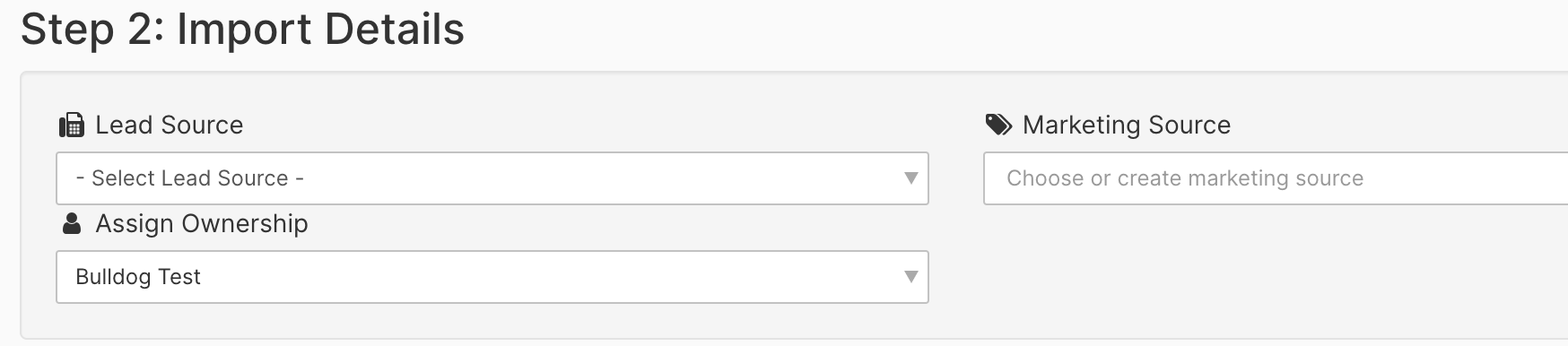Expand the Assign Ownership dropdown arrow

(910, 277)
